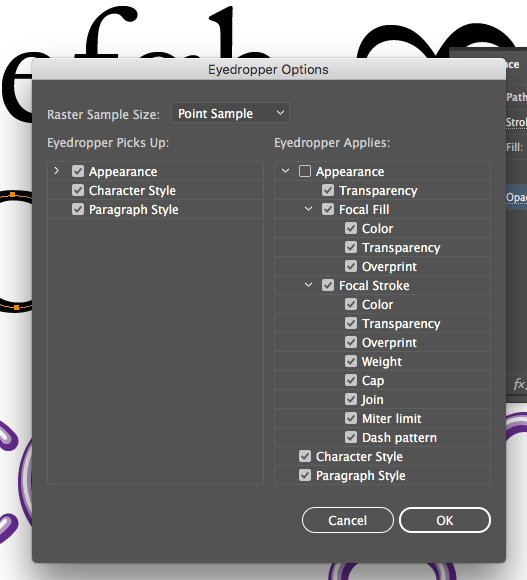Toggle the Dash pattern checkbox
Viewport: 527px width, 580px height.
[351, 437]
